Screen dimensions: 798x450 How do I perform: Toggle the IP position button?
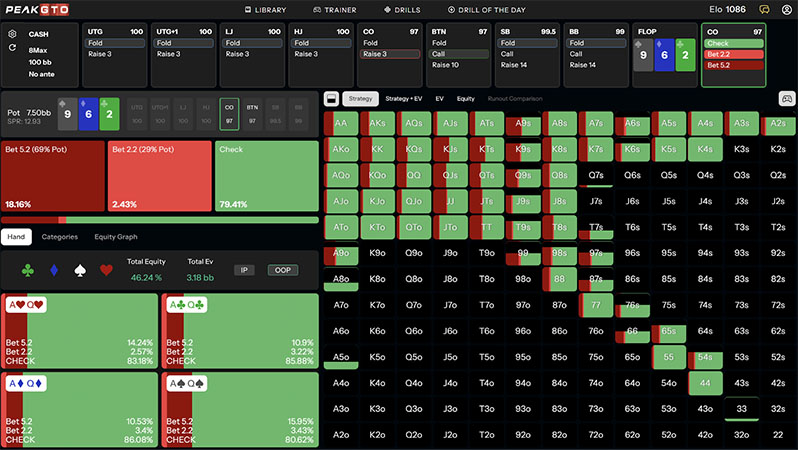point(245,270)
